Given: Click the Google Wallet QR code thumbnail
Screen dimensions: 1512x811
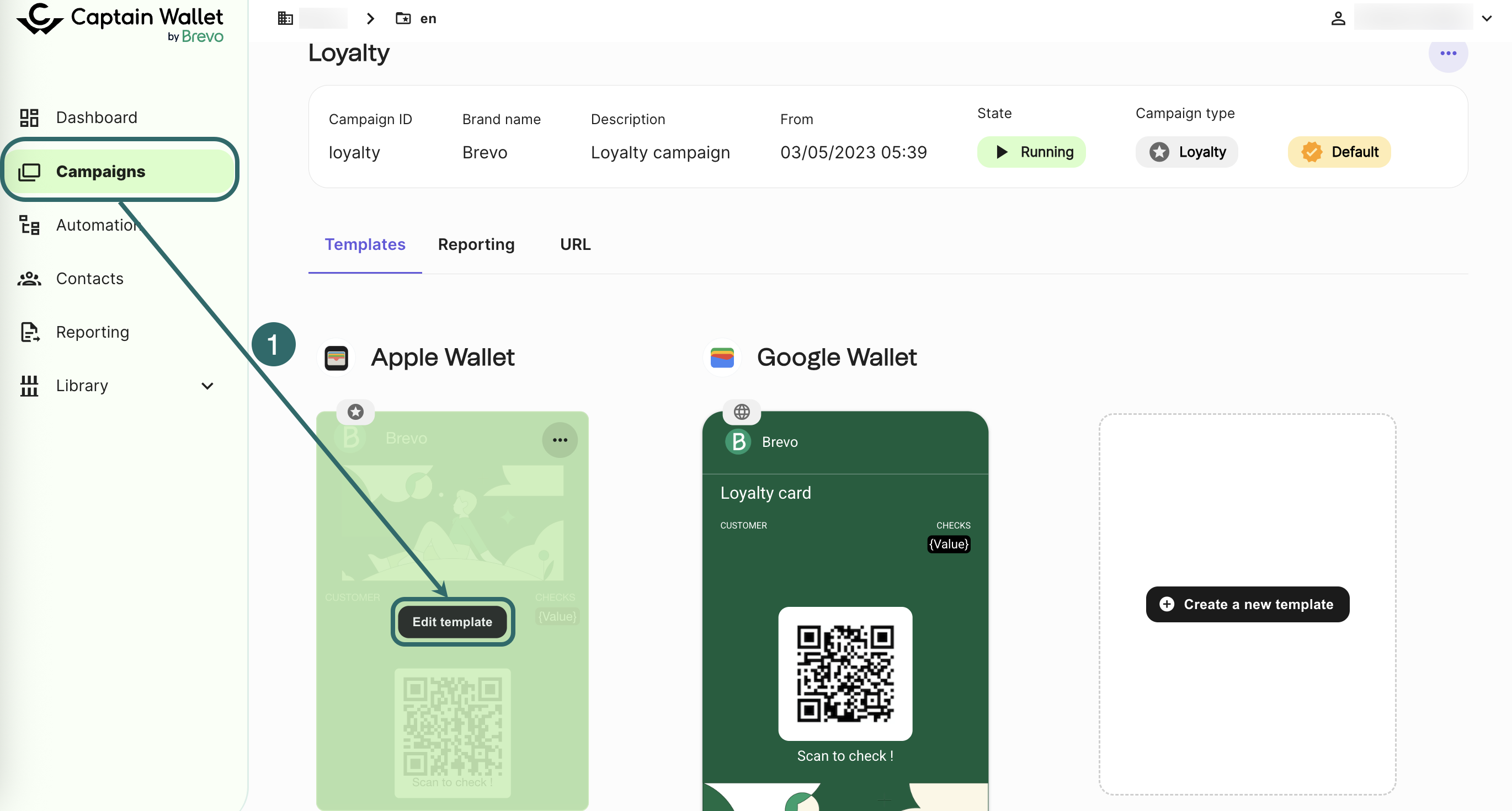Looking at the screenshot, I should click(845, 673).
